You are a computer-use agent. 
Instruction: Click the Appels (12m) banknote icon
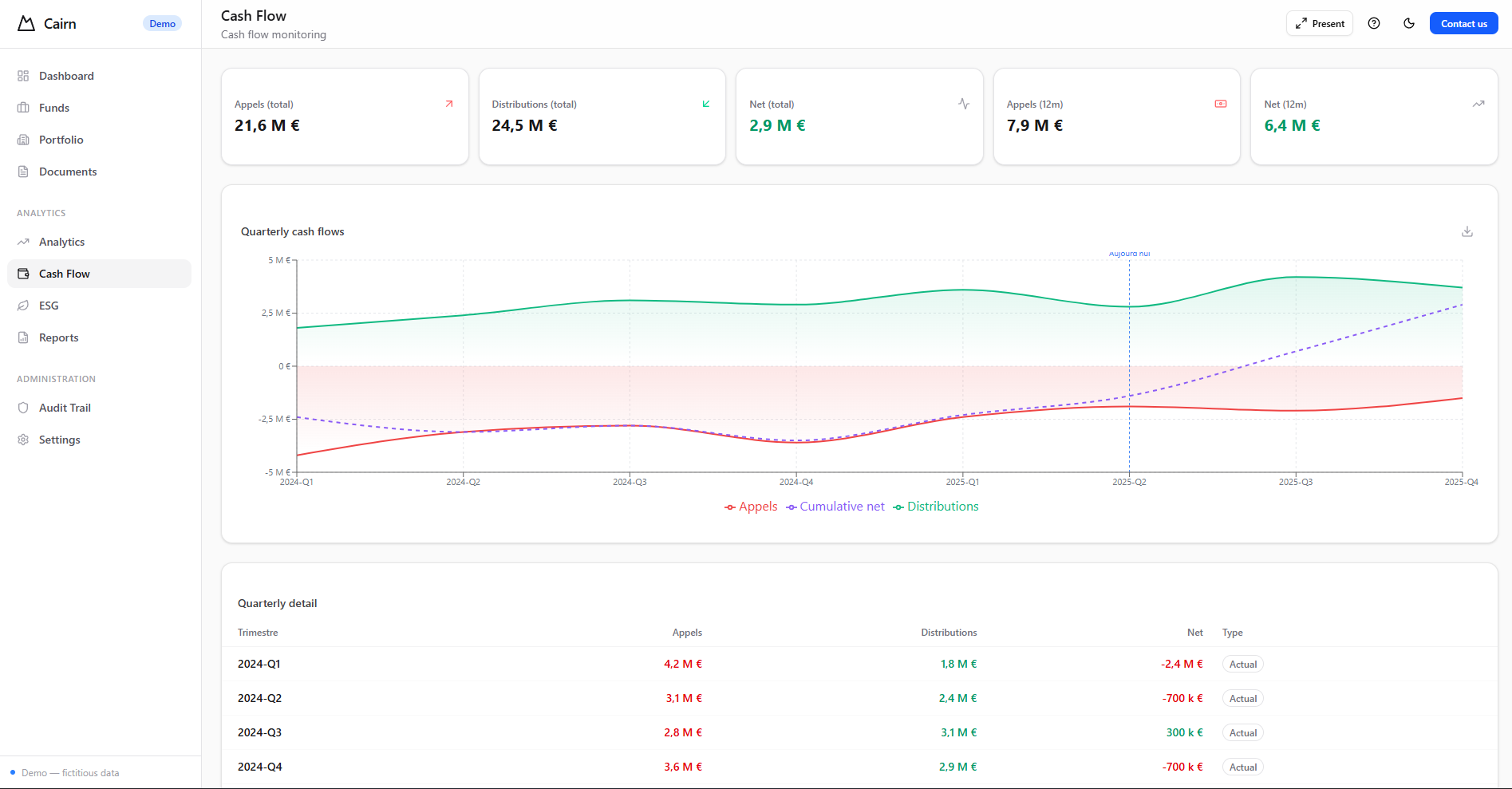point(1221,104)
